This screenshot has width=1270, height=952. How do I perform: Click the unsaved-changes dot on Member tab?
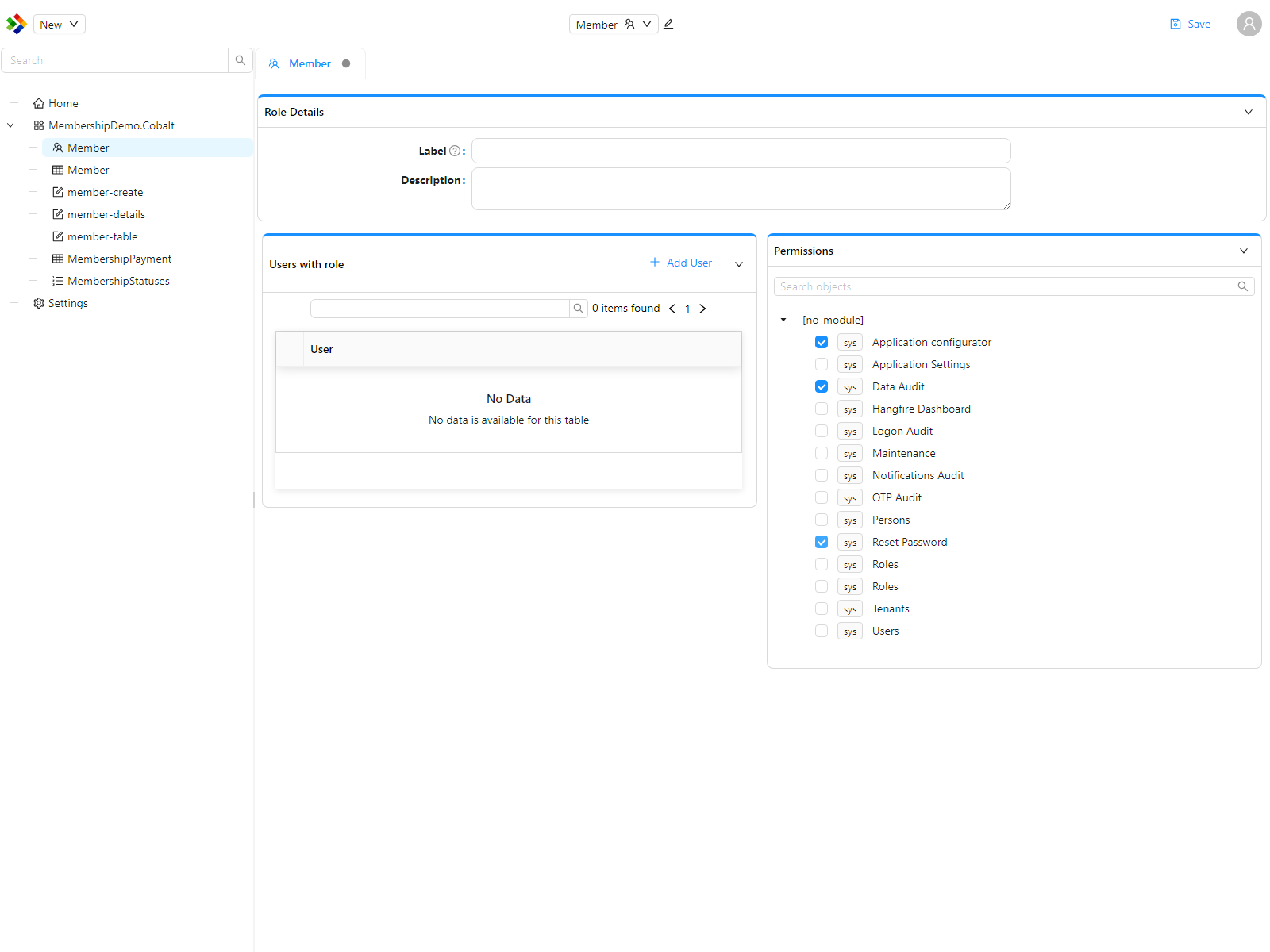346,63
